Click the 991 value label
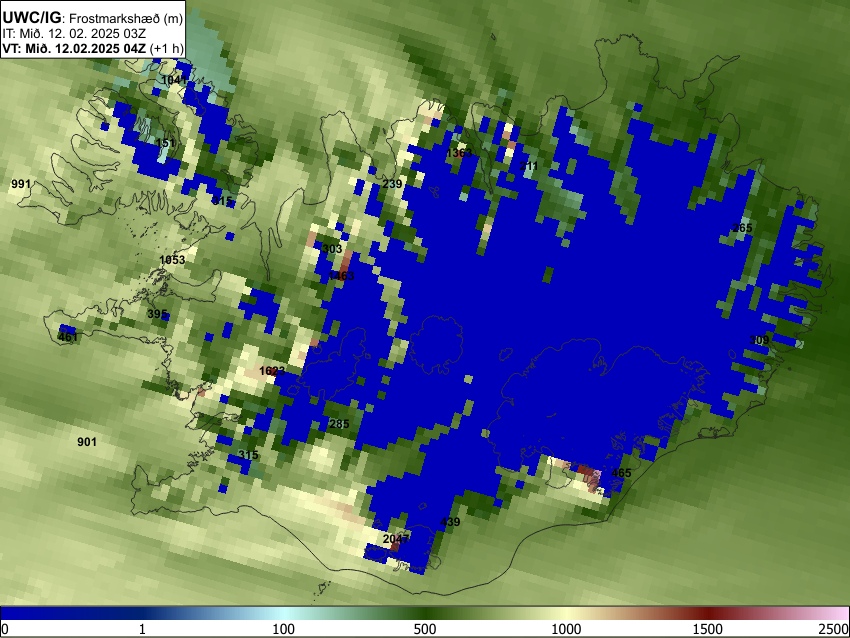This screenshot has width=850, height=638. point(21,184)
